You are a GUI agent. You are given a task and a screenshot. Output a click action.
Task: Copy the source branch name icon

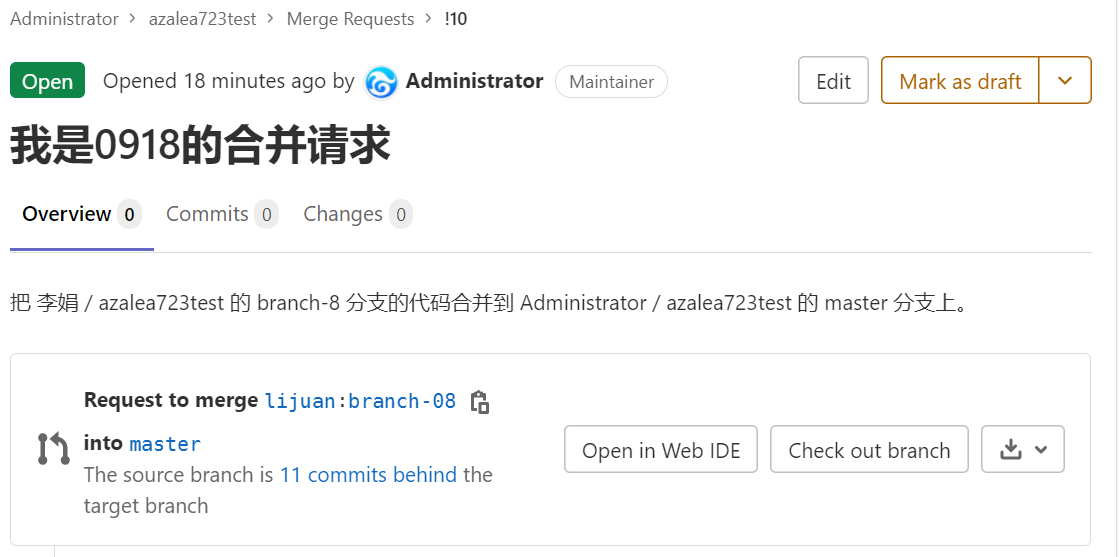coord(480,402)
